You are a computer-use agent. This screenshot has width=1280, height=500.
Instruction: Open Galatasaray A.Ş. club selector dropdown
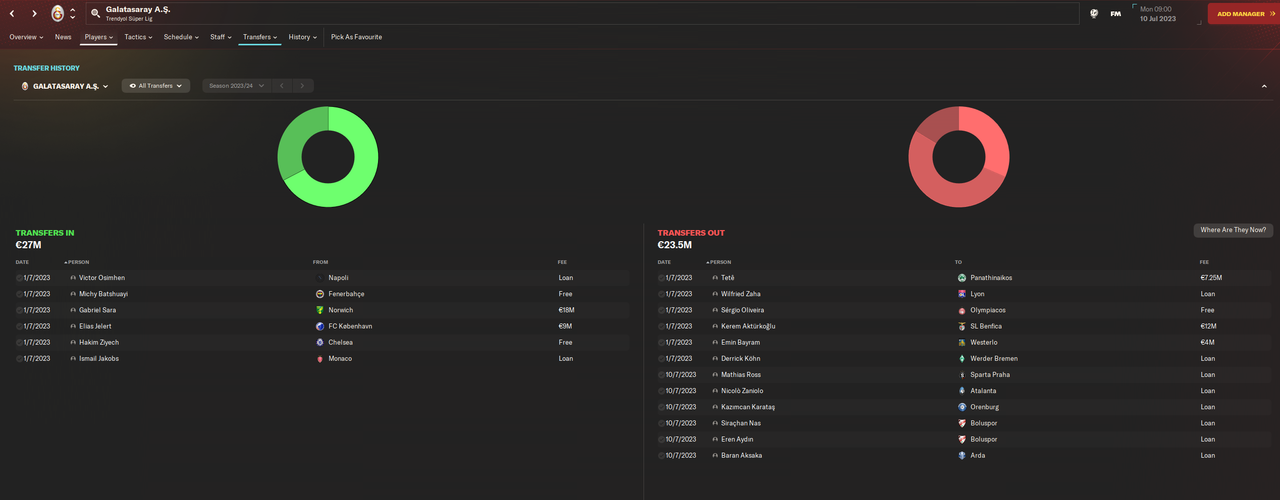[x=64, y=86]
